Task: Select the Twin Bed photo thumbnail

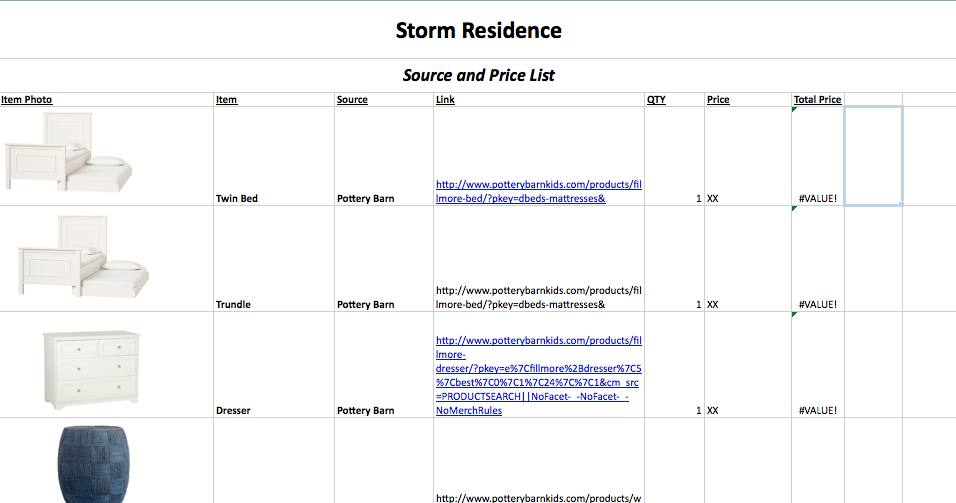Action: click(68, 152)
